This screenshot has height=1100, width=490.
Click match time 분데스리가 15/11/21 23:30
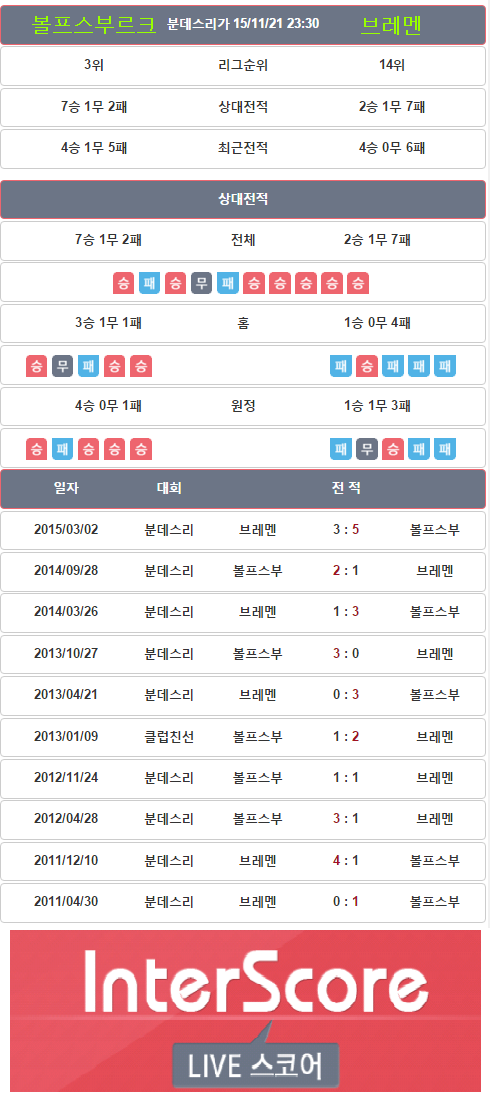pyautogui.click(x=243, y=24)
